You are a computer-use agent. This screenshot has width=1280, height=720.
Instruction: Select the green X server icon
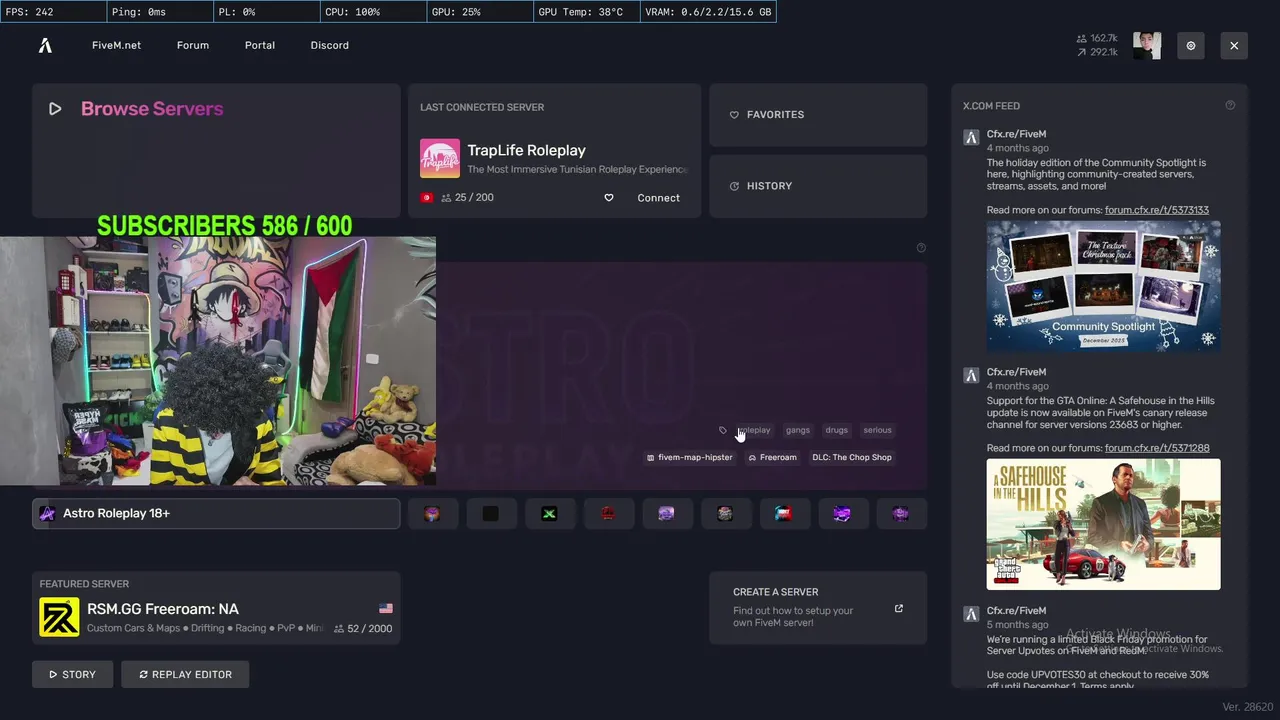click(549, 513)
